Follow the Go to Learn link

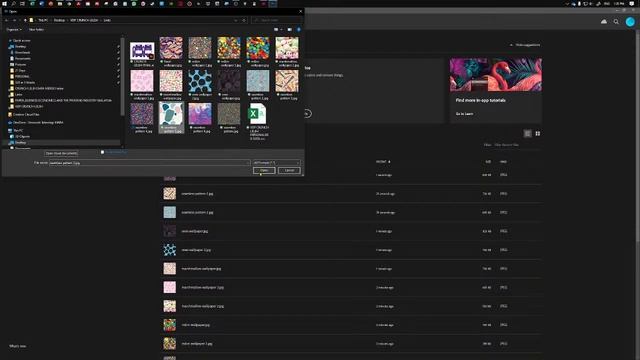(x=464, y=114)
